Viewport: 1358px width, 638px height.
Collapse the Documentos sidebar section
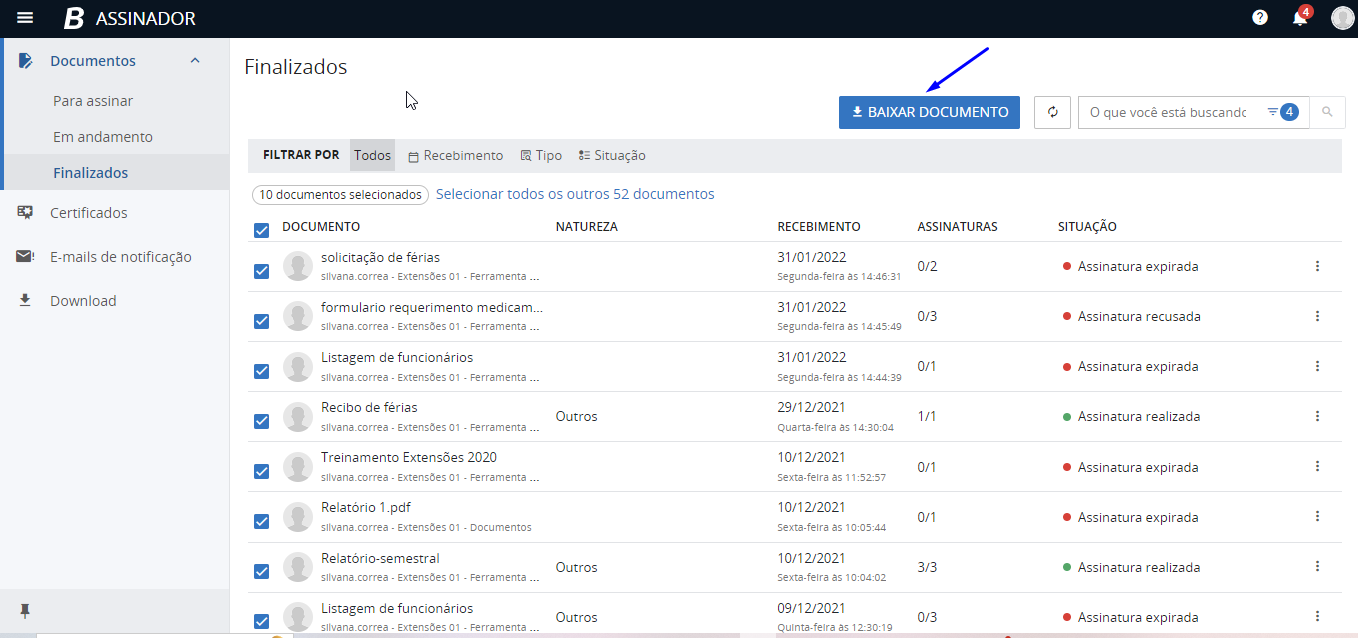[x=195, y=61]
